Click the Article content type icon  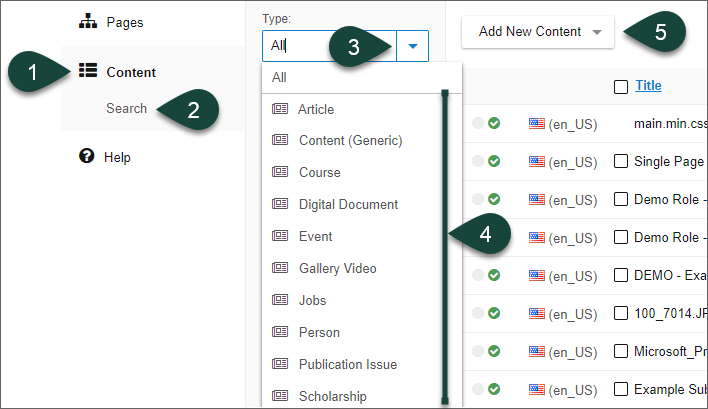(280, 109)
